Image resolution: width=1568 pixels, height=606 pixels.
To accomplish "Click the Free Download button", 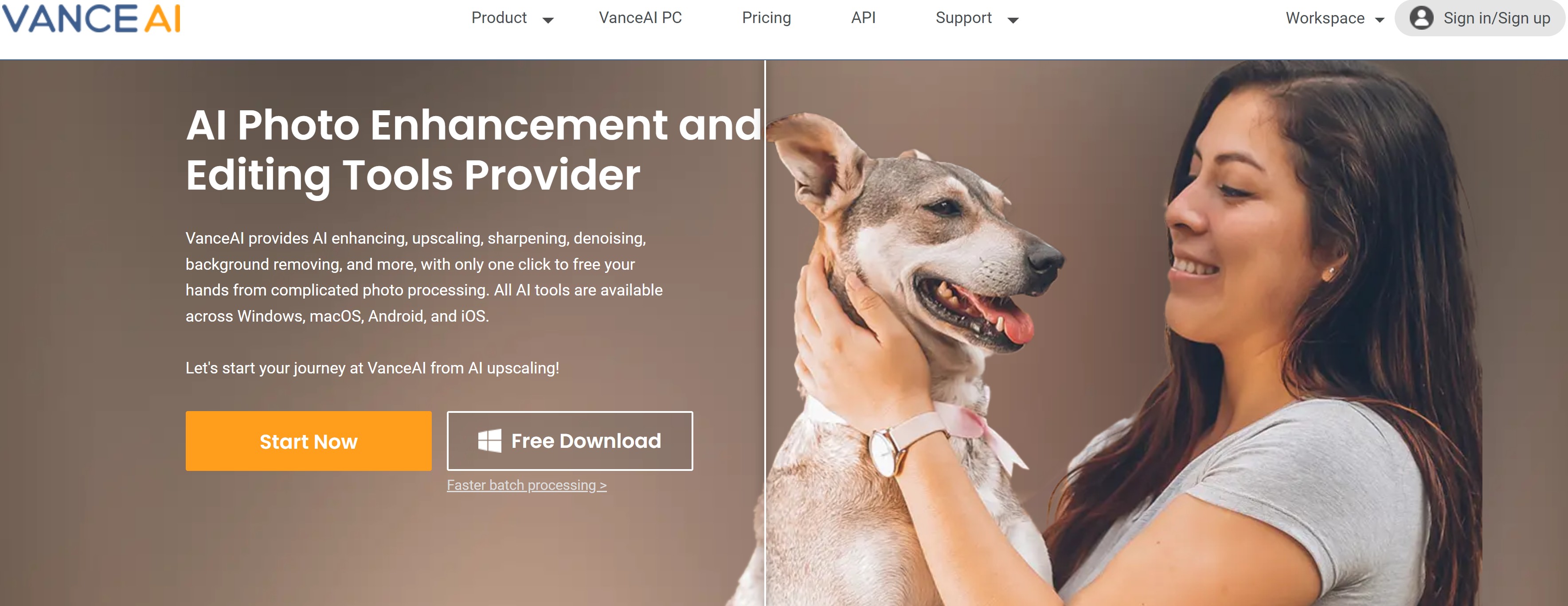I will tap(570, 441).
